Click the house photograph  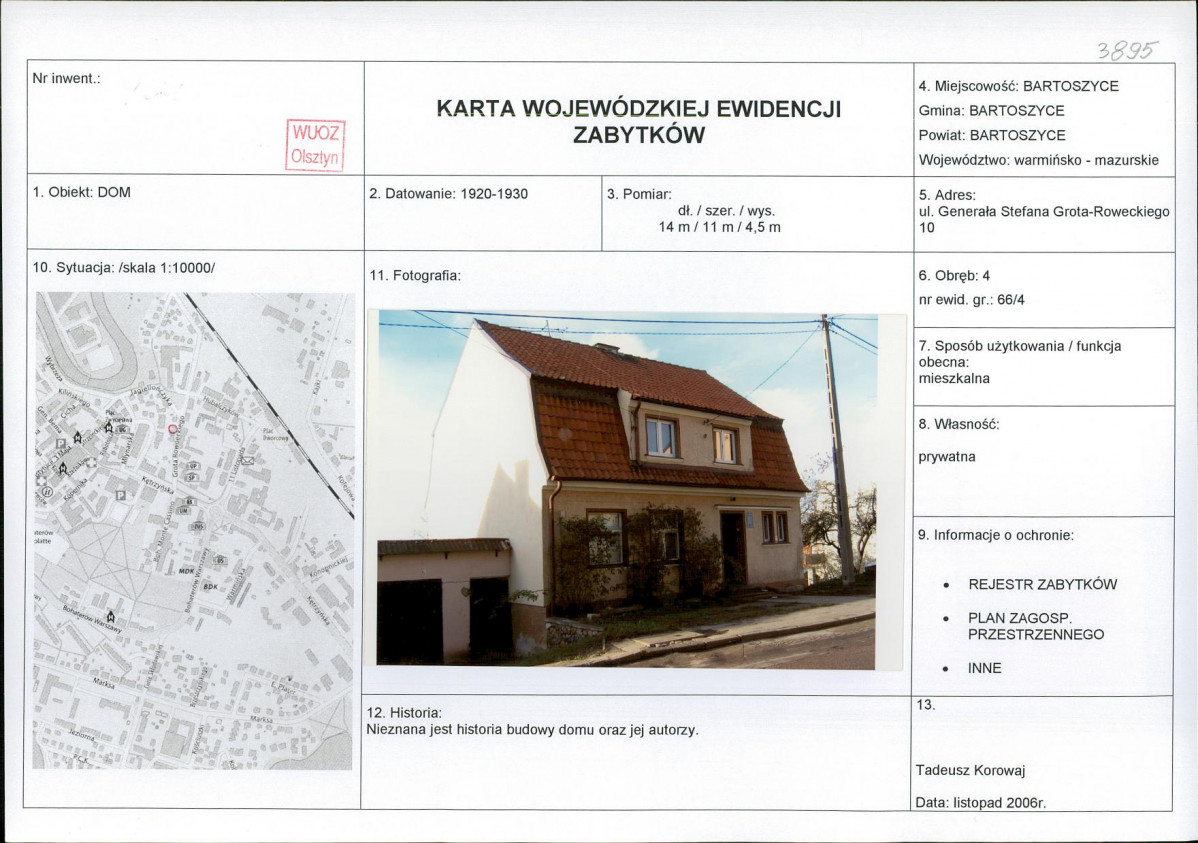click(x=627, y=488)
